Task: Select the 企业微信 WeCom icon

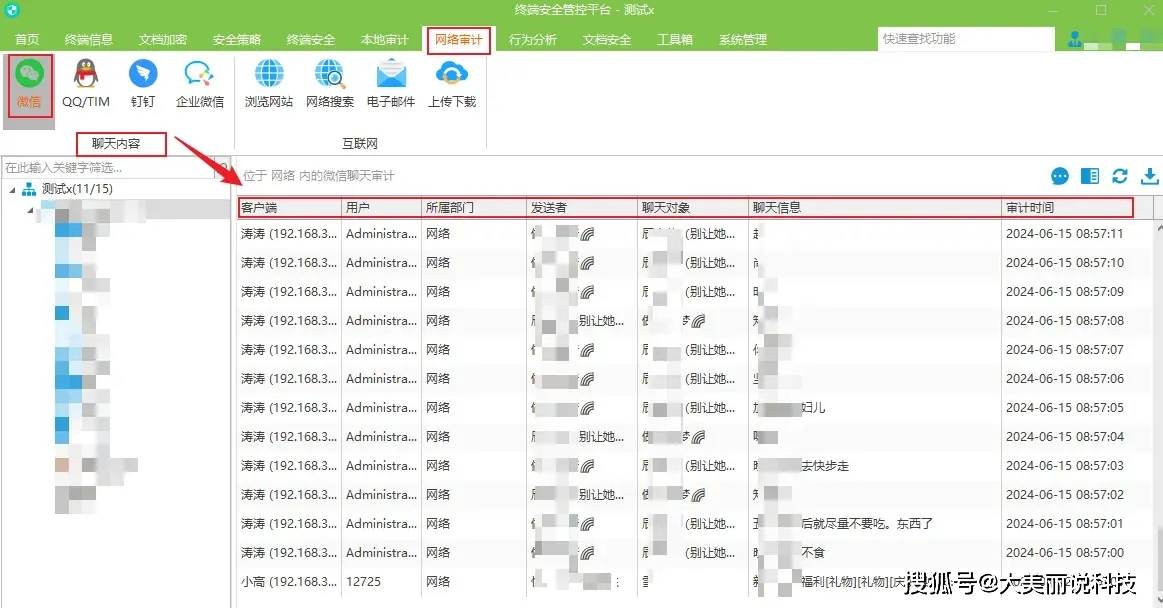Action: [199, 80]
